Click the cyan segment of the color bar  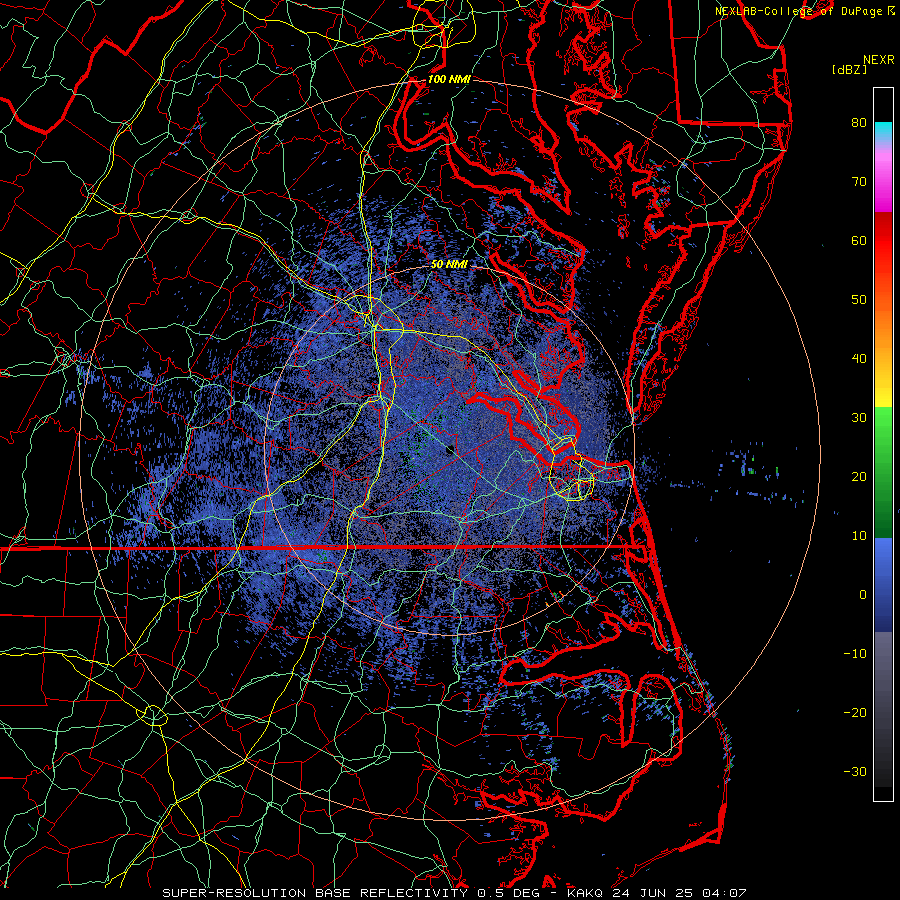pos(883,132)
